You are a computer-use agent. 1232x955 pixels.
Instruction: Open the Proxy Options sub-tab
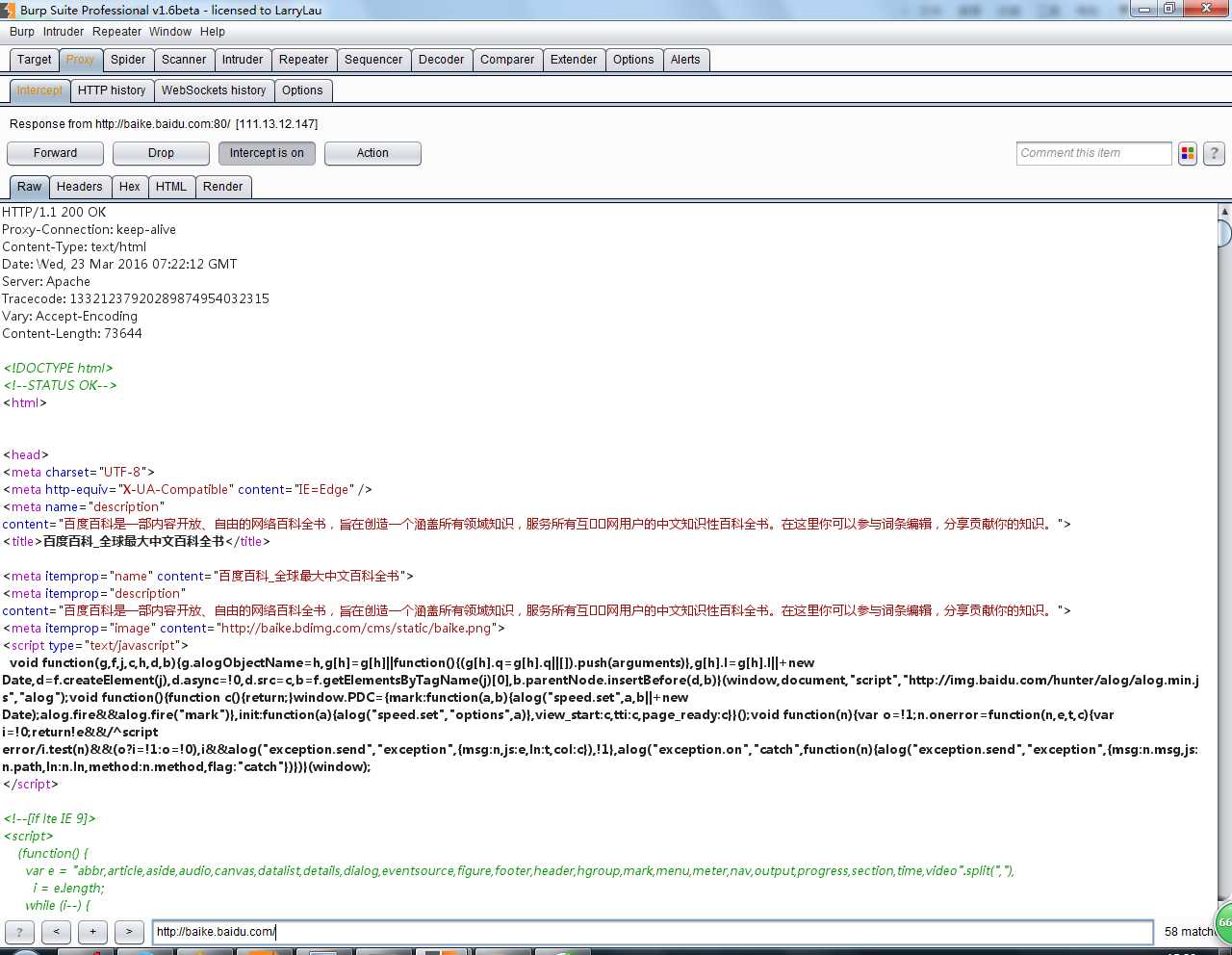(x=302, y=90)
